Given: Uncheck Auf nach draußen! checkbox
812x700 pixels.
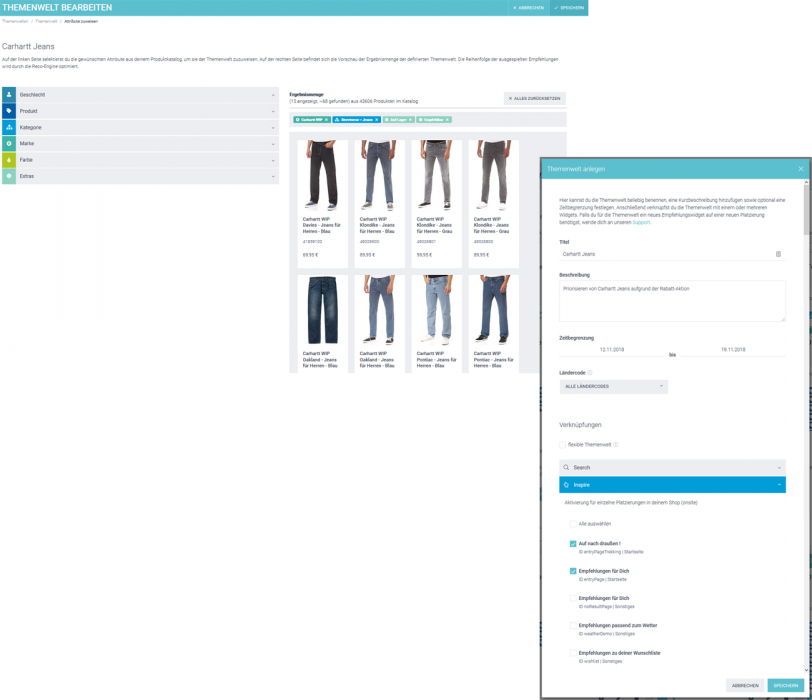Looking at the screenshot, I should [573, 544].
